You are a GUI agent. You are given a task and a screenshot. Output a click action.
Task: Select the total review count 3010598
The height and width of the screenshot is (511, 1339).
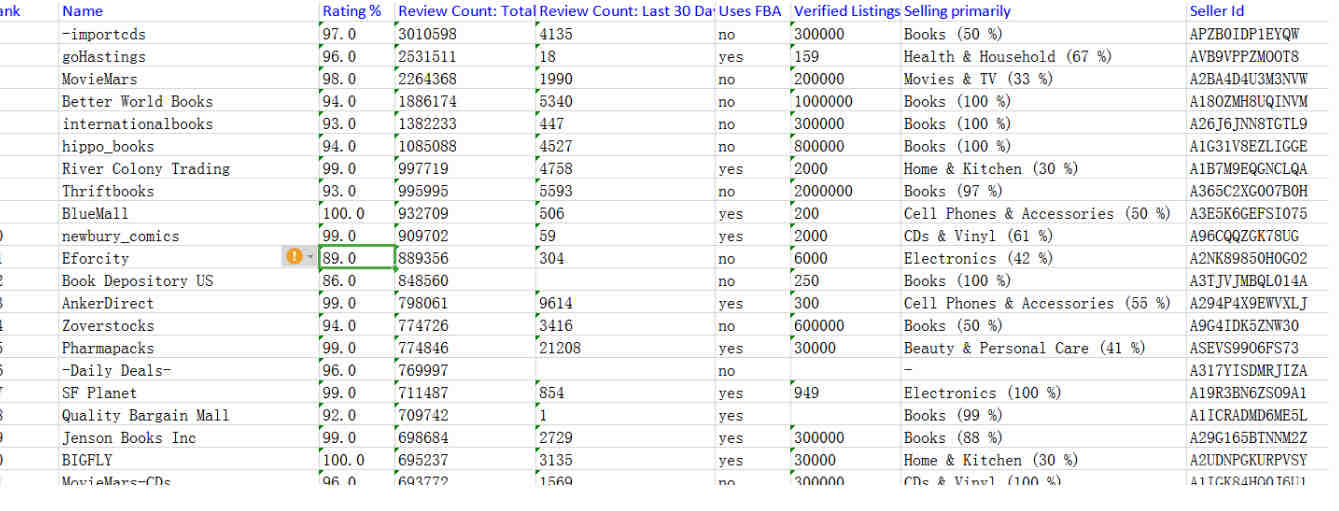point(427,34)
